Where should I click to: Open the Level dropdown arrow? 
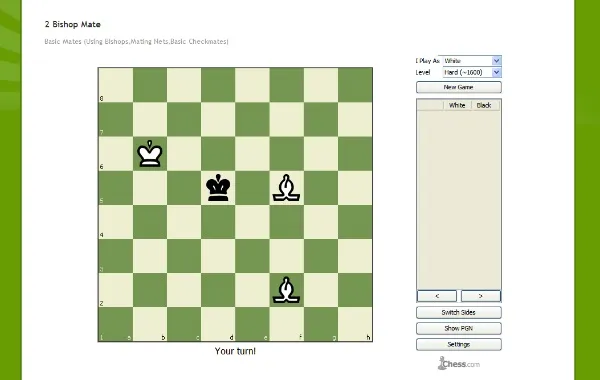(496, 72)
